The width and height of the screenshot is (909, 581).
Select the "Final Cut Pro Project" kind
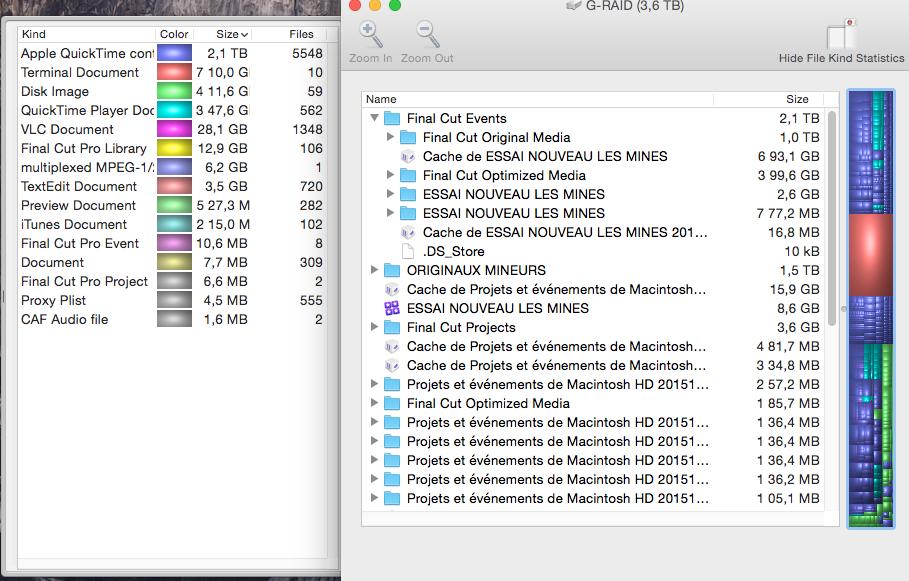click(85, 282)
